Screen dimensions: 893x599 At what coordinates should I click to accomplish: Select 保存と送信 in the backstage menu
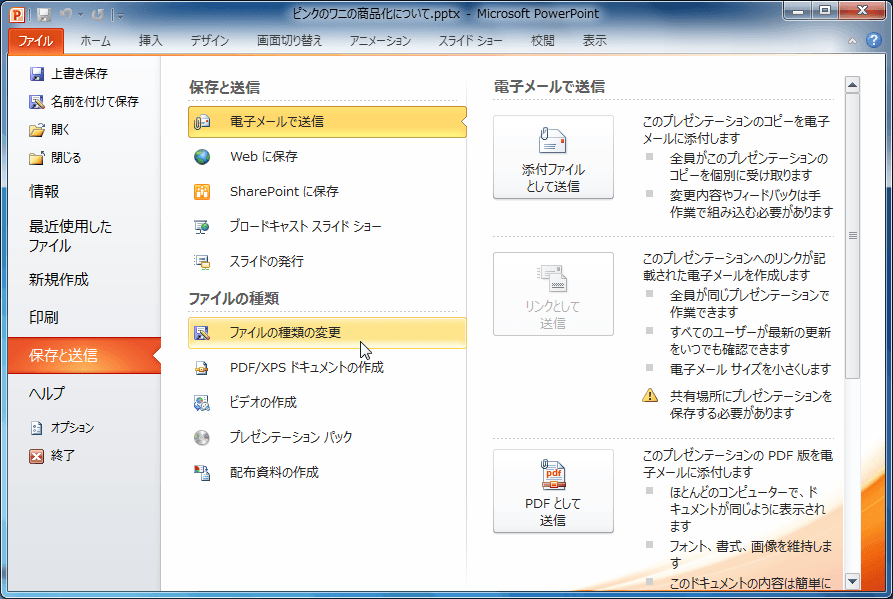pyautogui.click(x=84, y=355)
